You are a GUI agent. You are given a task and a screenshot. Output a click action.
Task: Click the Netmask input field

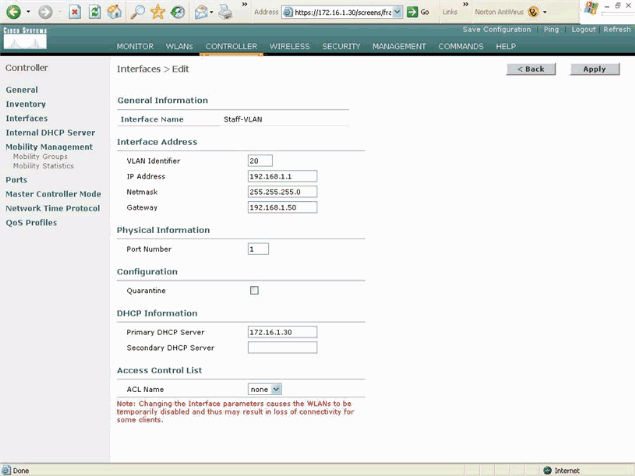[282, 192]
